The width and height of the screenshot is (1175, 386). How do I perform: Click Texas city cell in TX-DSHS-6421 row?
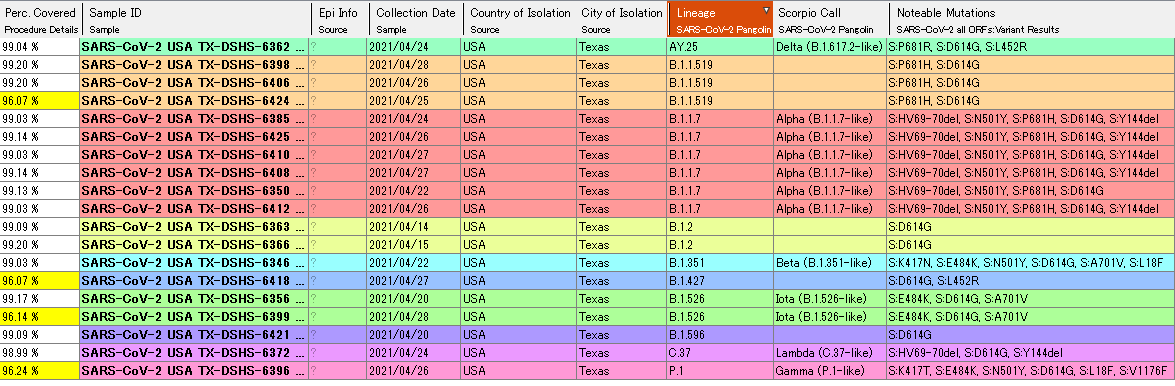pos(620,334)
